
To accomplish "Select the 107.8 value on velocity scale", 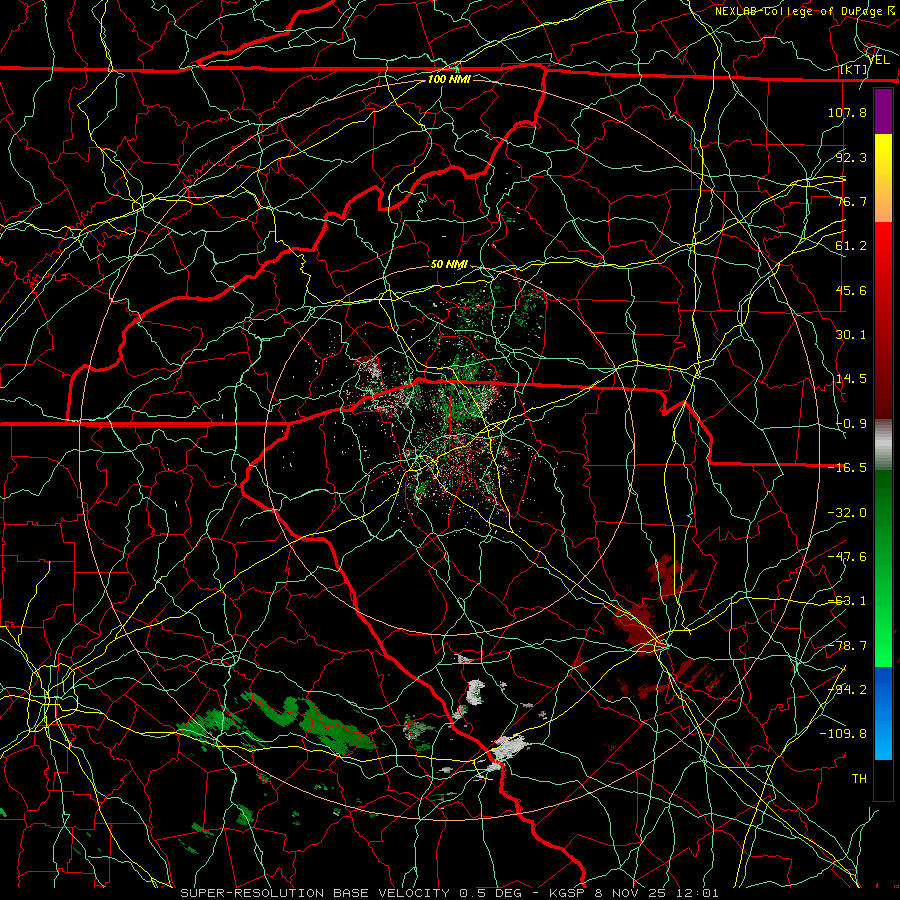I will (x=847, y=112).
